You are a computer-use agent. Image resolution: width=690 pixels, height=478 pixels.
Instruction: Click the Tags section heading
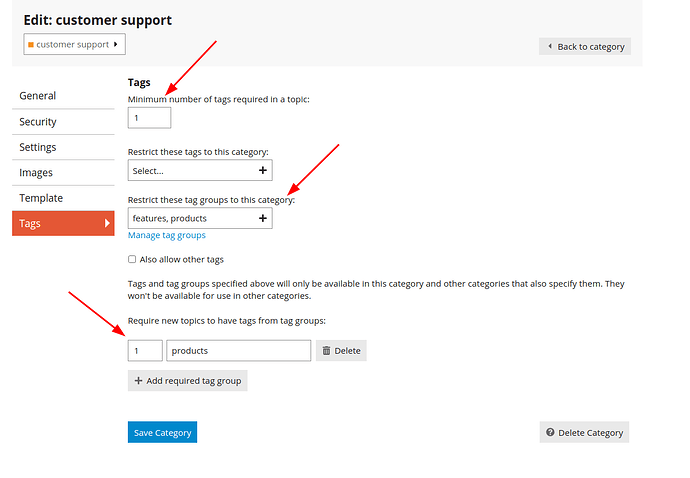[x=139, y=83]
